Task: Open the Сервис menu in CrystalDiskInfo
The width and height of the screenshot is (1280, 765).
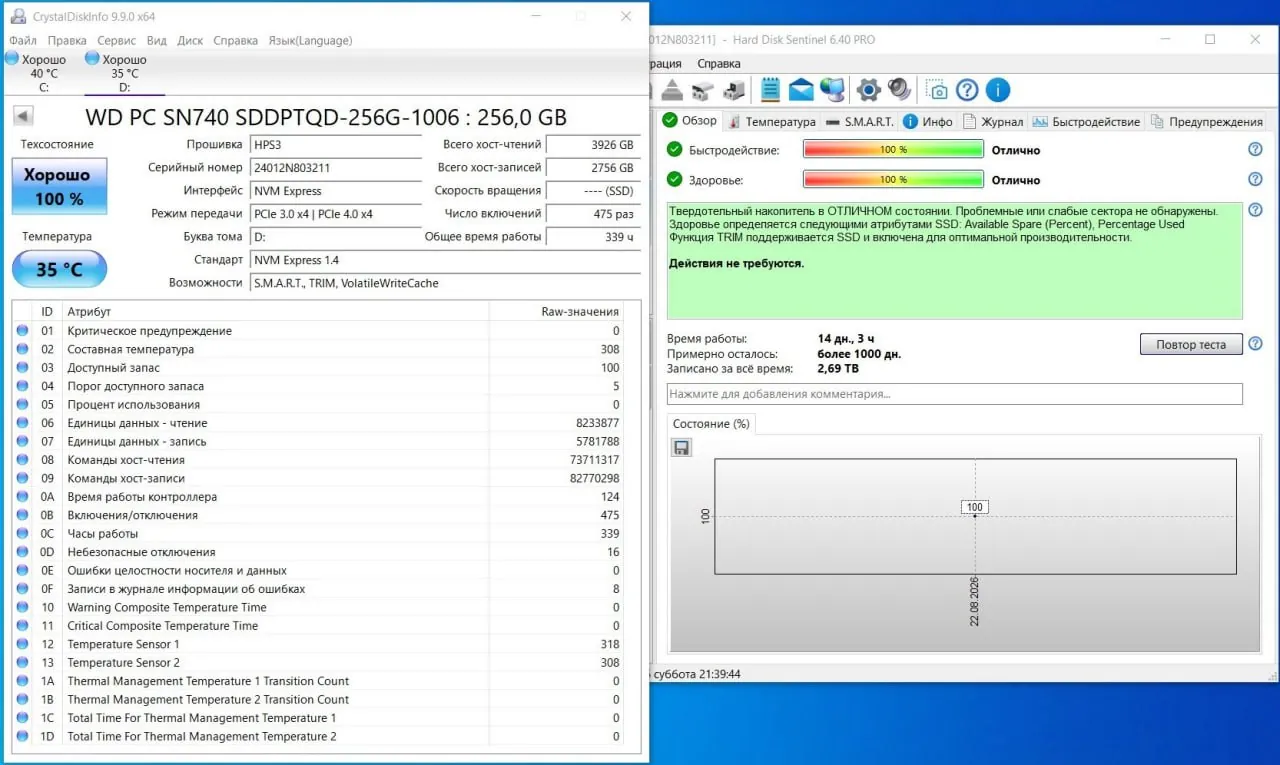Action: point(117,41)
